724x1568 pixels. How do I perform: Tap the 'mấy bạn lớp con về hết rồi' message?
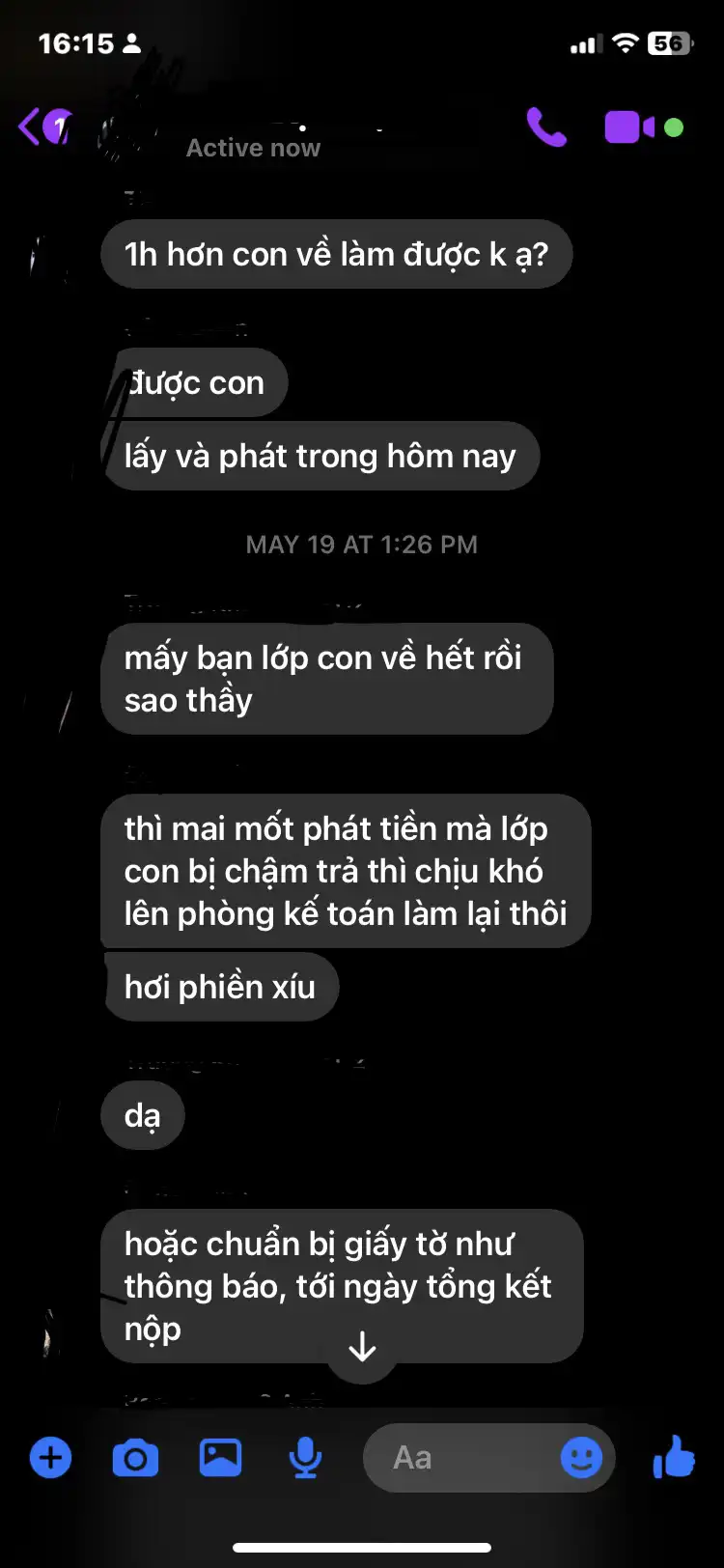click(326, 679)
